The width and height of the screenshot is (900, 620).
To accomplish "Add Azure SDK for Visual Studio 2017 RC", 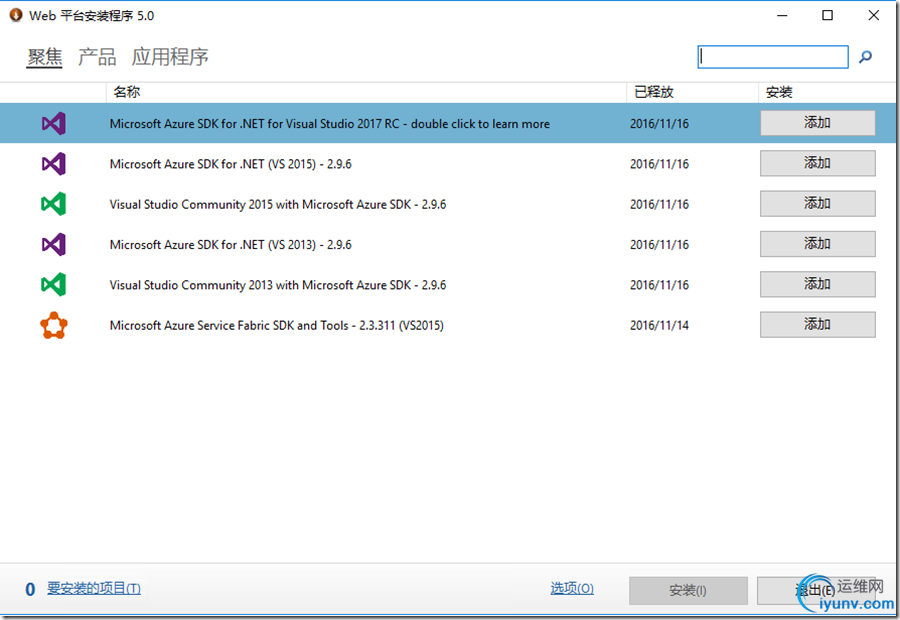I will [817, 123].
